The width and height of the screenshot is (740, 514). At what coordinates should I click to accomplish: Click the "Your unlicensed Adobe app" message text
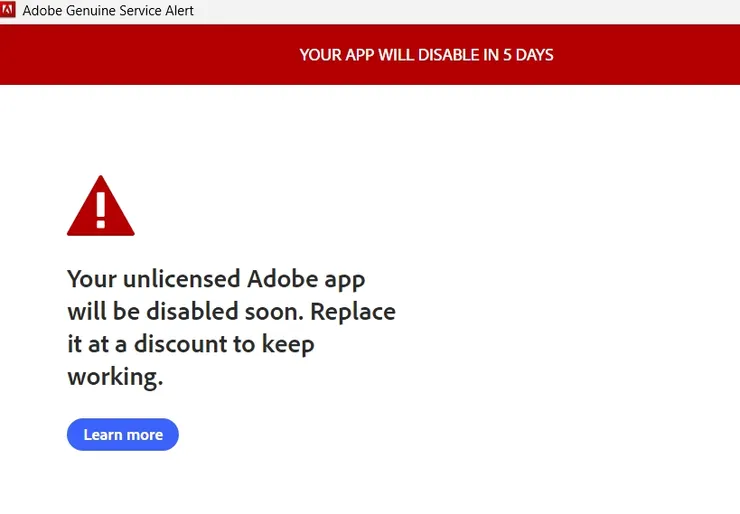point(231,328)
